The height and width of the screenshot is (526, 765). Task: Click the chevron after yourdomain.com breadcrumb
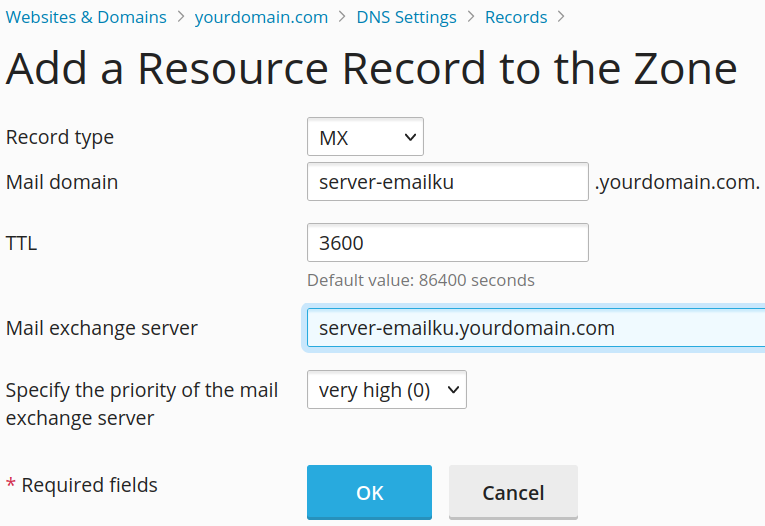(342, 17)
